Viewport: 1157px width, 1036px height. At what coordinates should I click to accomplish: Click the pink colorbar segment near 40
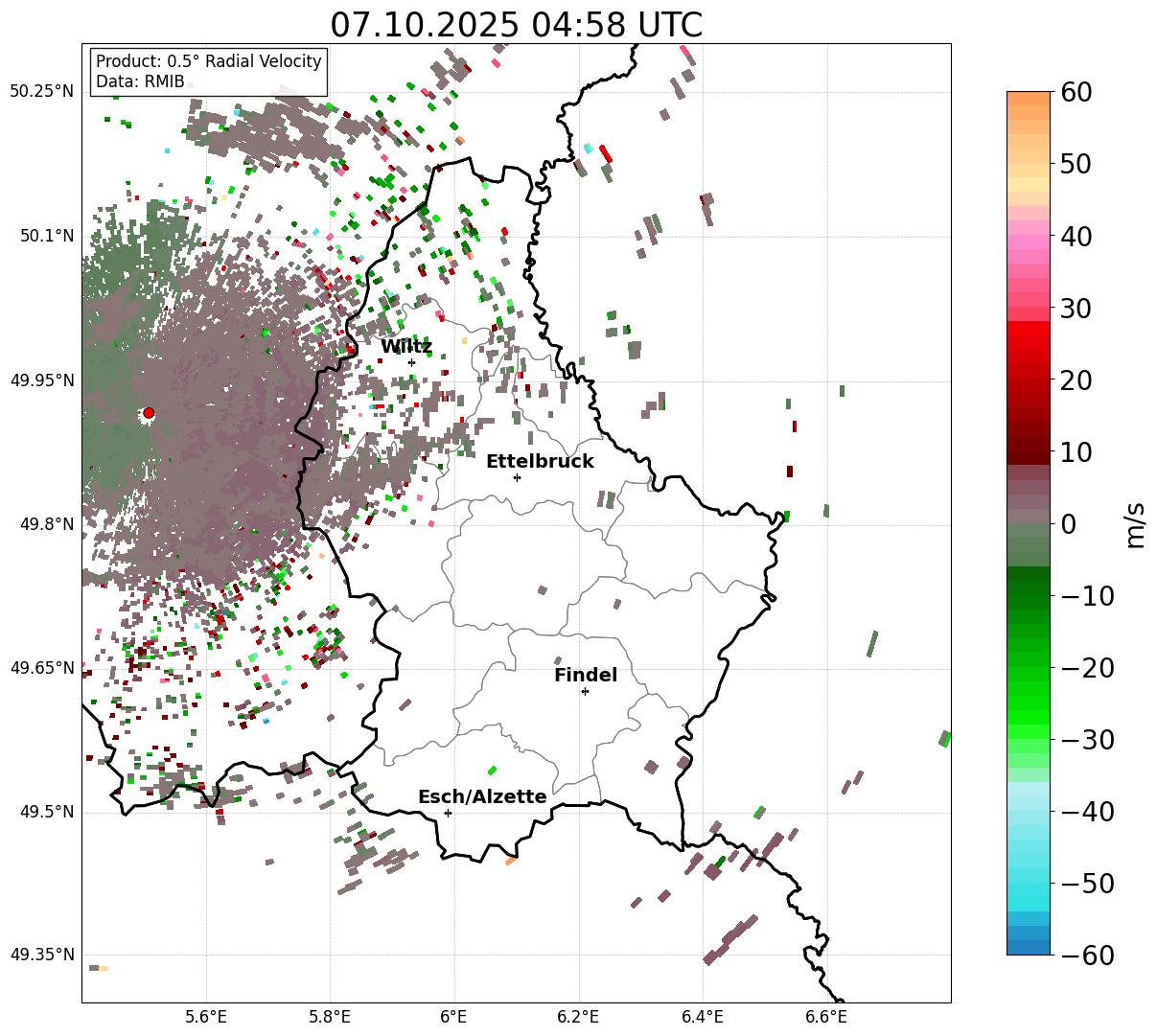click(1029, 240)
